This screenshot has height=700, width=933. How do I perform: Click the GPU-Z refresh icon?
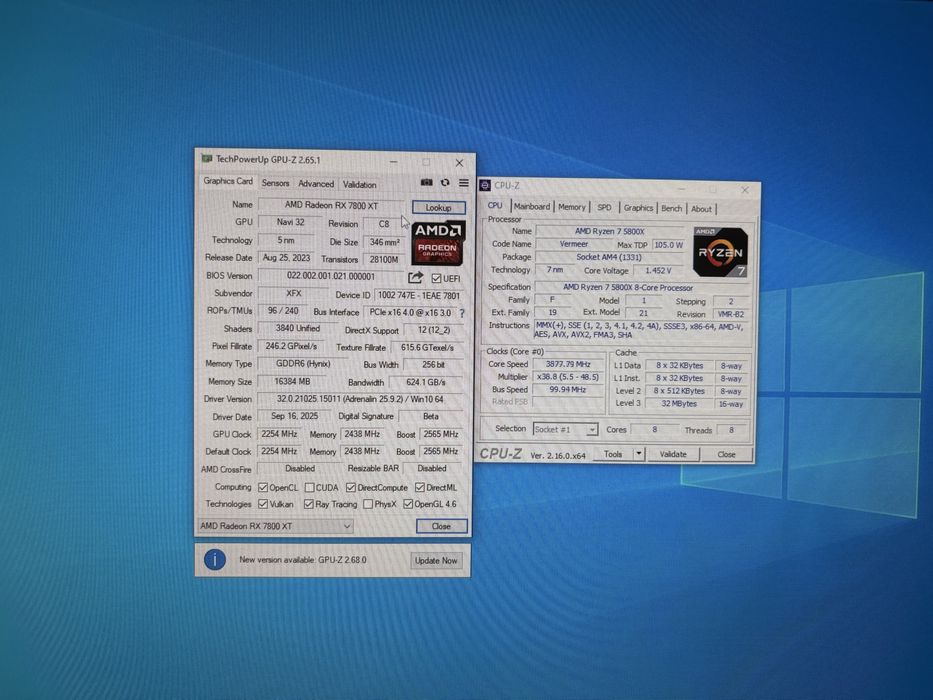[444, 183]
